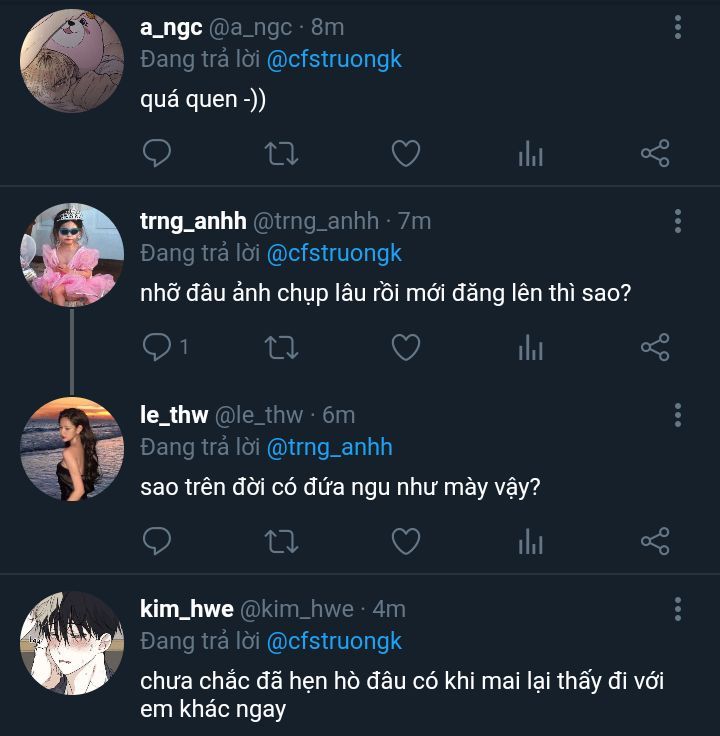The image size is (720, 736).
Task: Share a_ngc's tweet
Action: coord(654,153)
